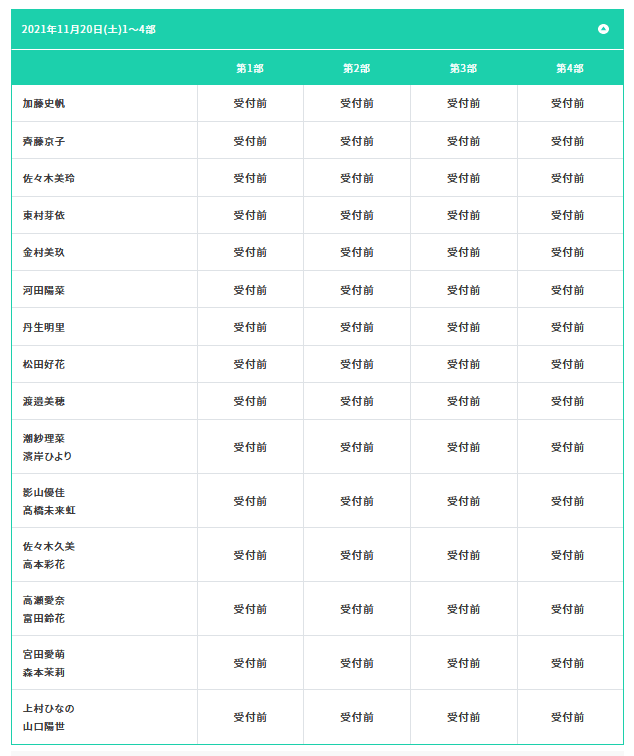Click 丹生明里 member name
Image resolution: width=634 pixels, height=756 pixels.
[x=43, y=327]
